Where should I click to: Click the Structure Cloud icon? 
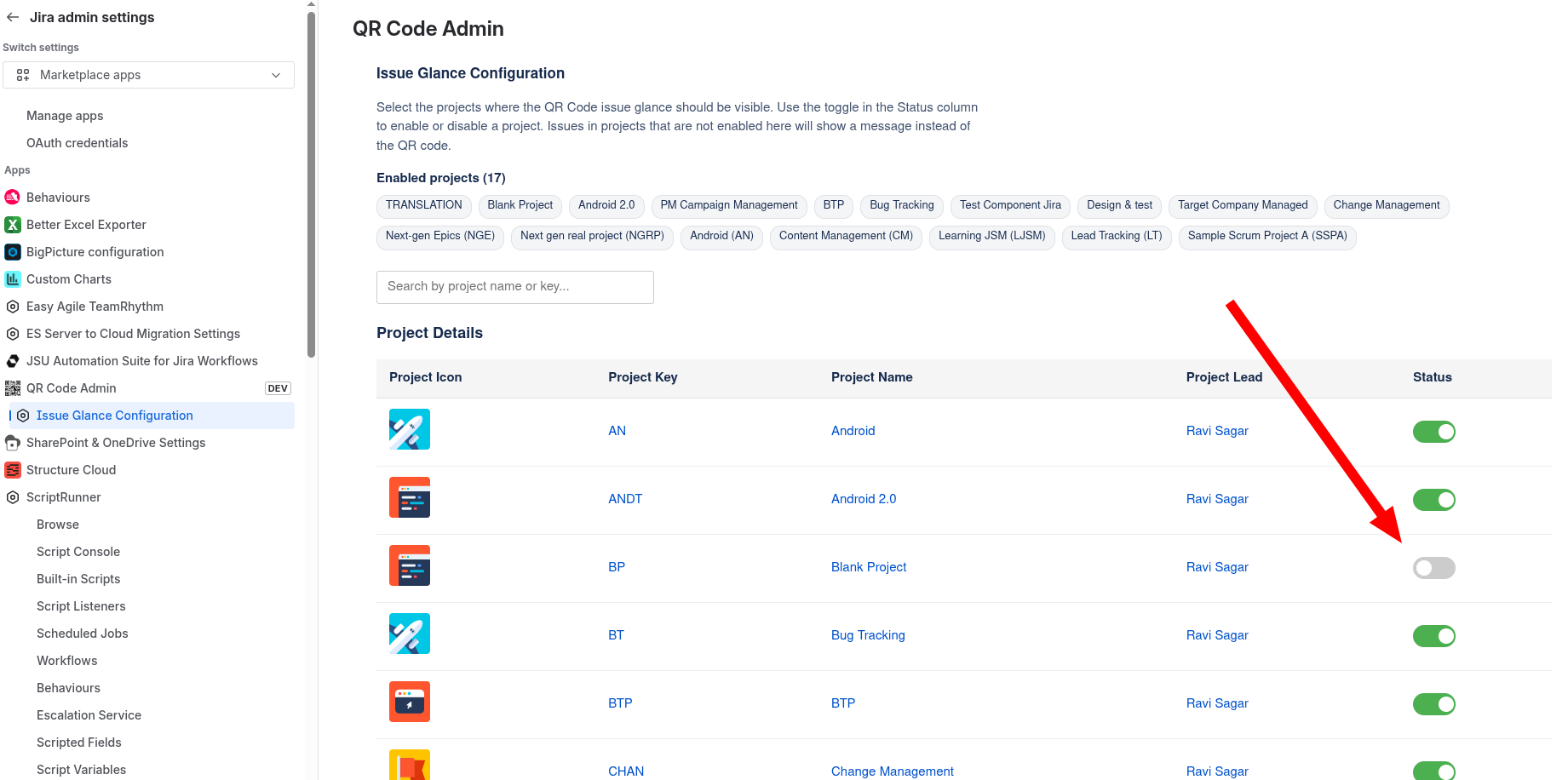[13, 470]
